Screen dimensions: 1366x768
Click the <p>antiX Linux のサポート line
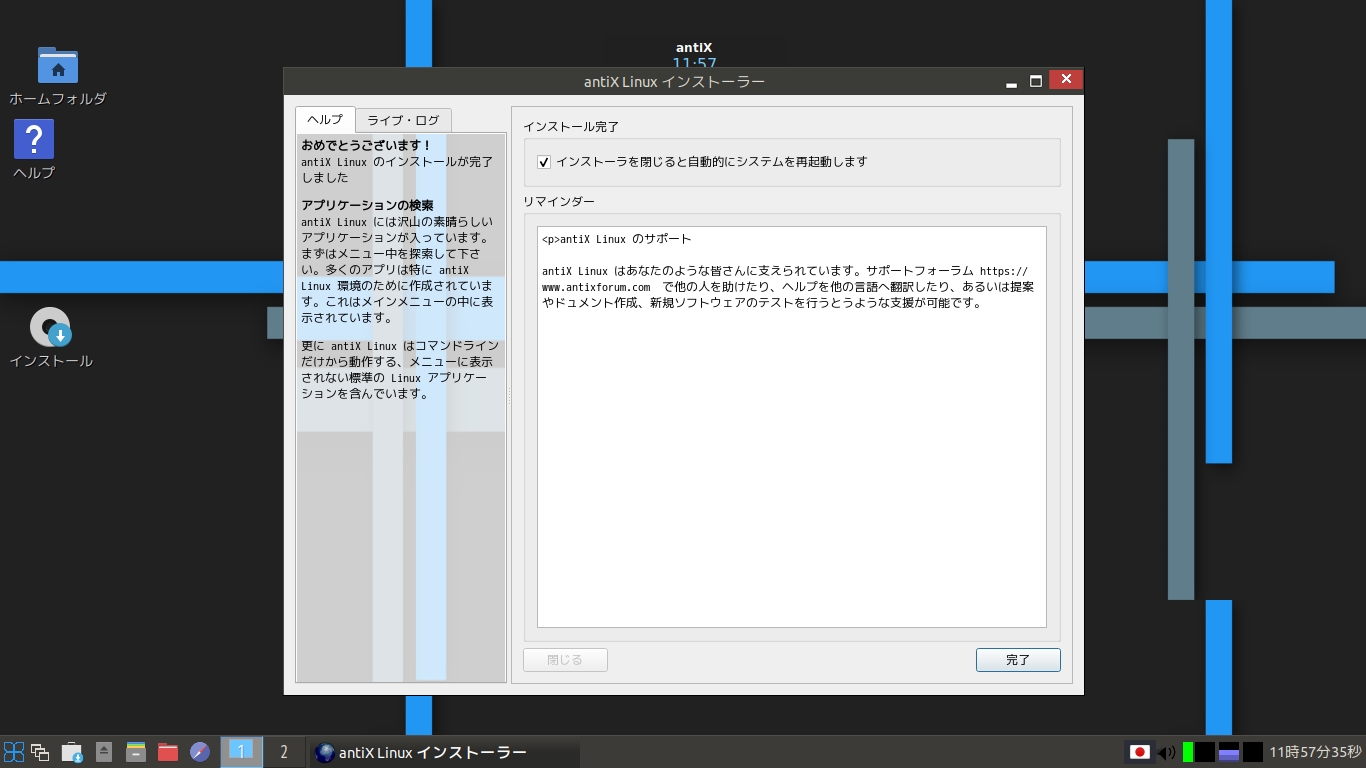pos(616,240)
